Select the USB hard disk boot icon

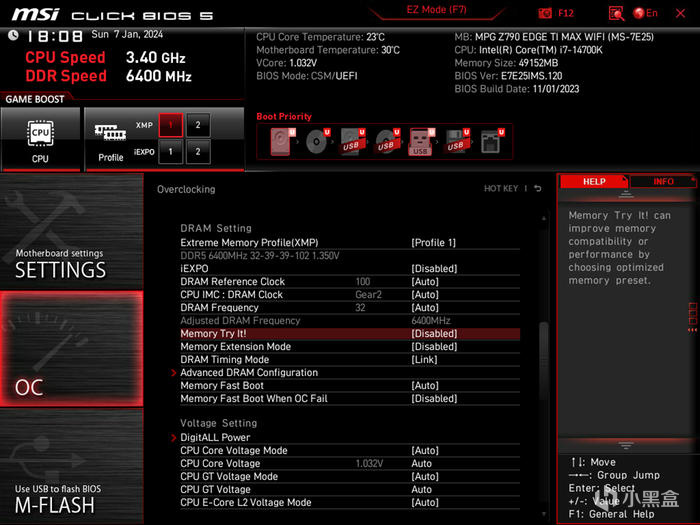(x=353, y=142)
